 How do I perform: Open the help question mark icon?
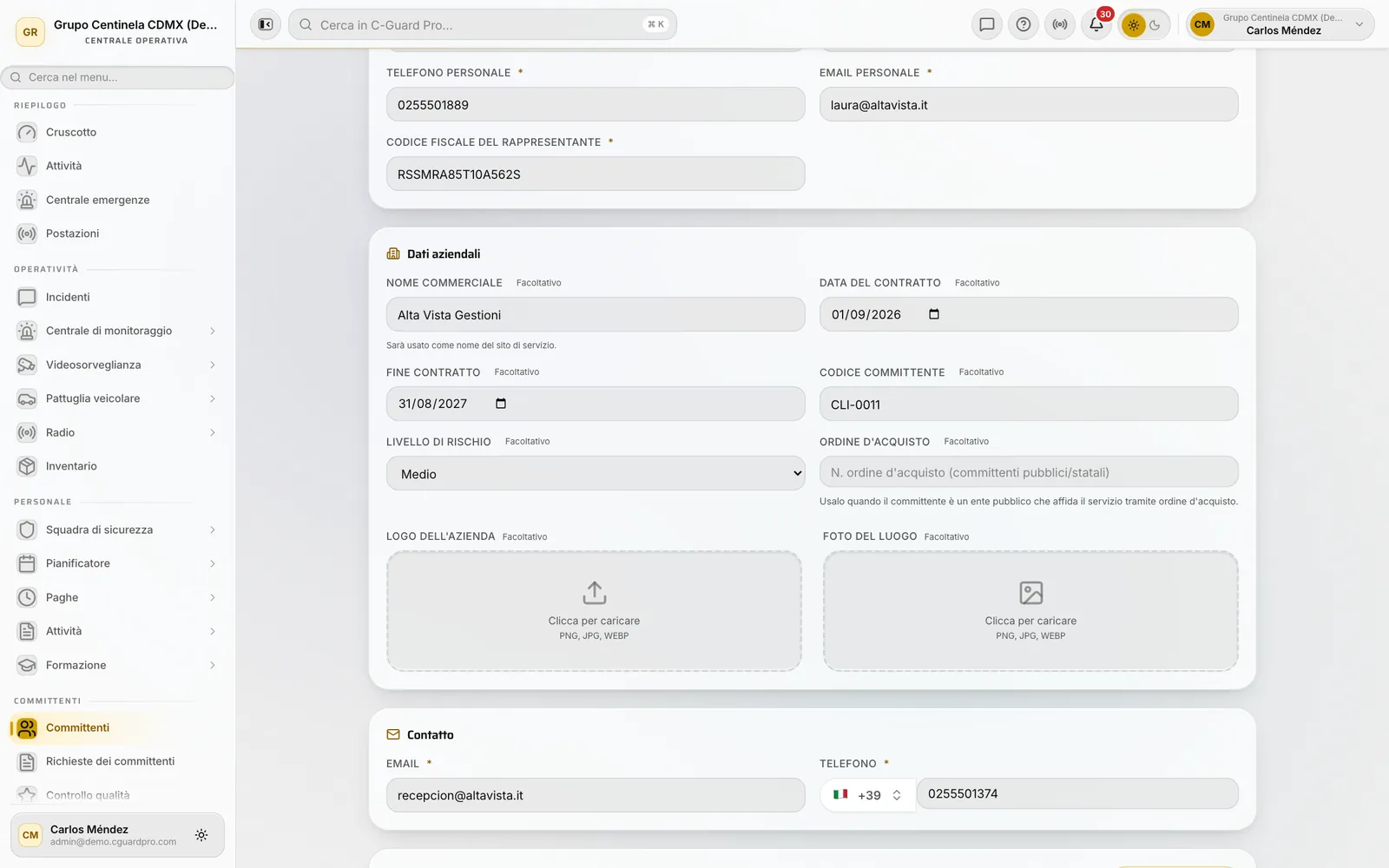pyautogui.click(x=1024, y=24)
